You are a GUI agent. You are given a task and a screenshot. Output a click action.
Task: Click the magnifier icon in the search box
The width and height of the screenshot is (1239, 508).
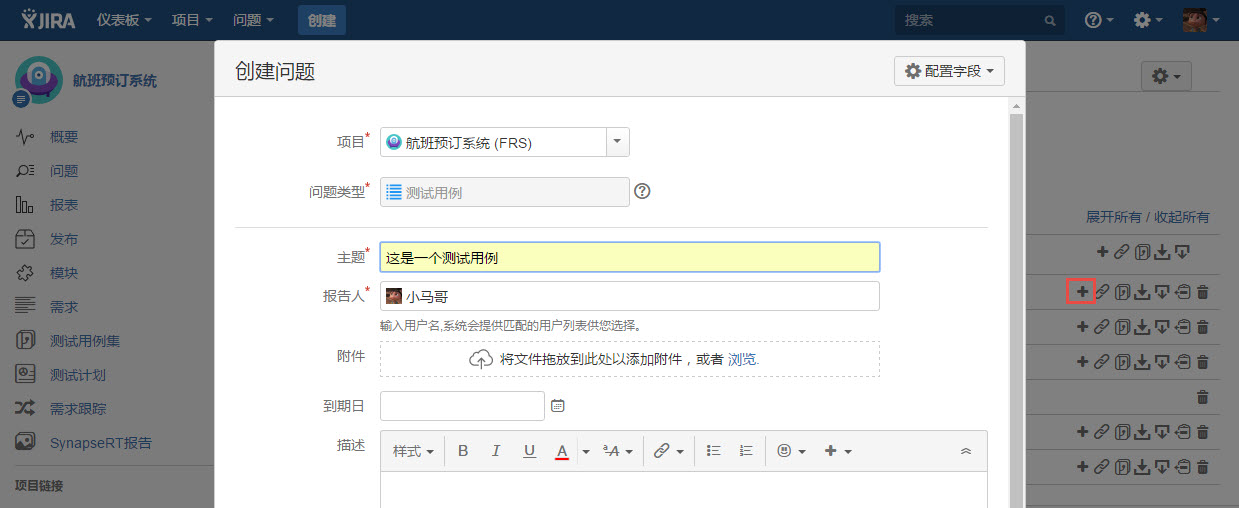[x=1049, y=20]
